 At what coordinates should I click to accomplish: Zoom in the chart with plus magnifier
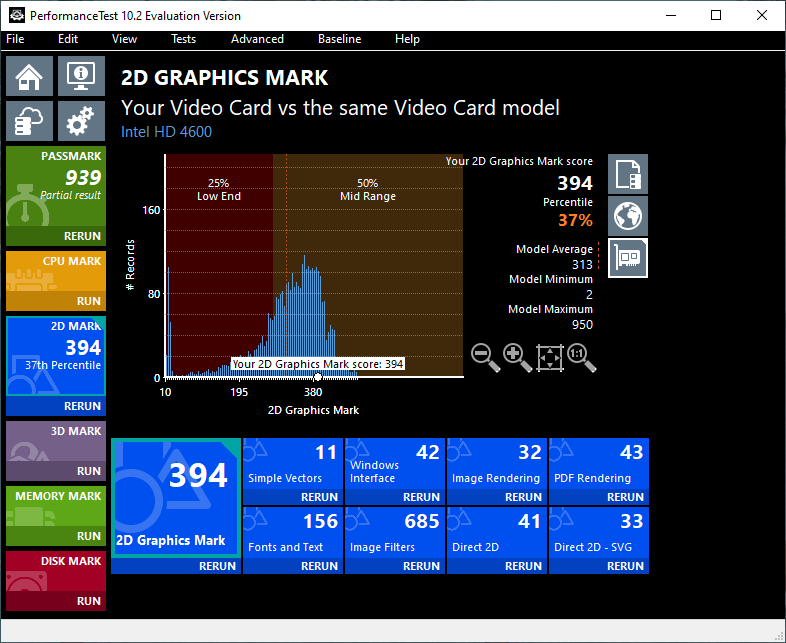coord(517,358)
